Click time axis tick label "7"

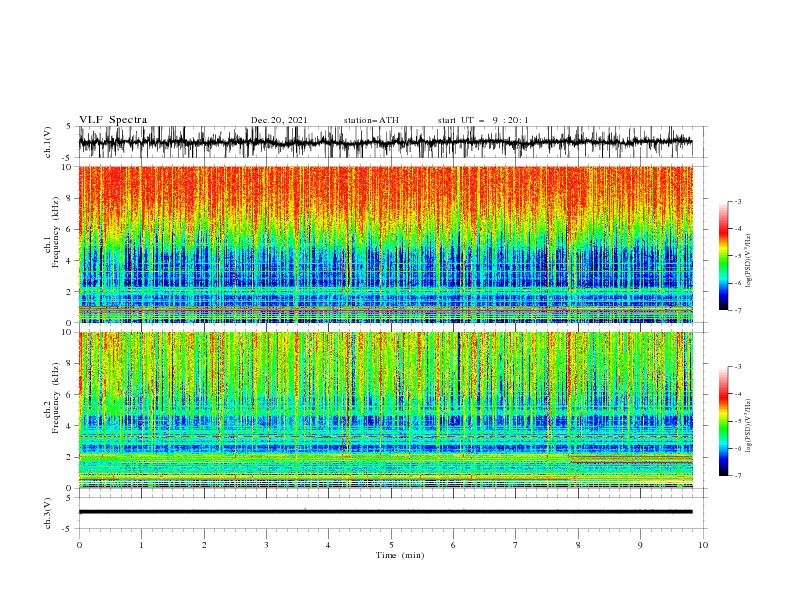pos(515,545)
